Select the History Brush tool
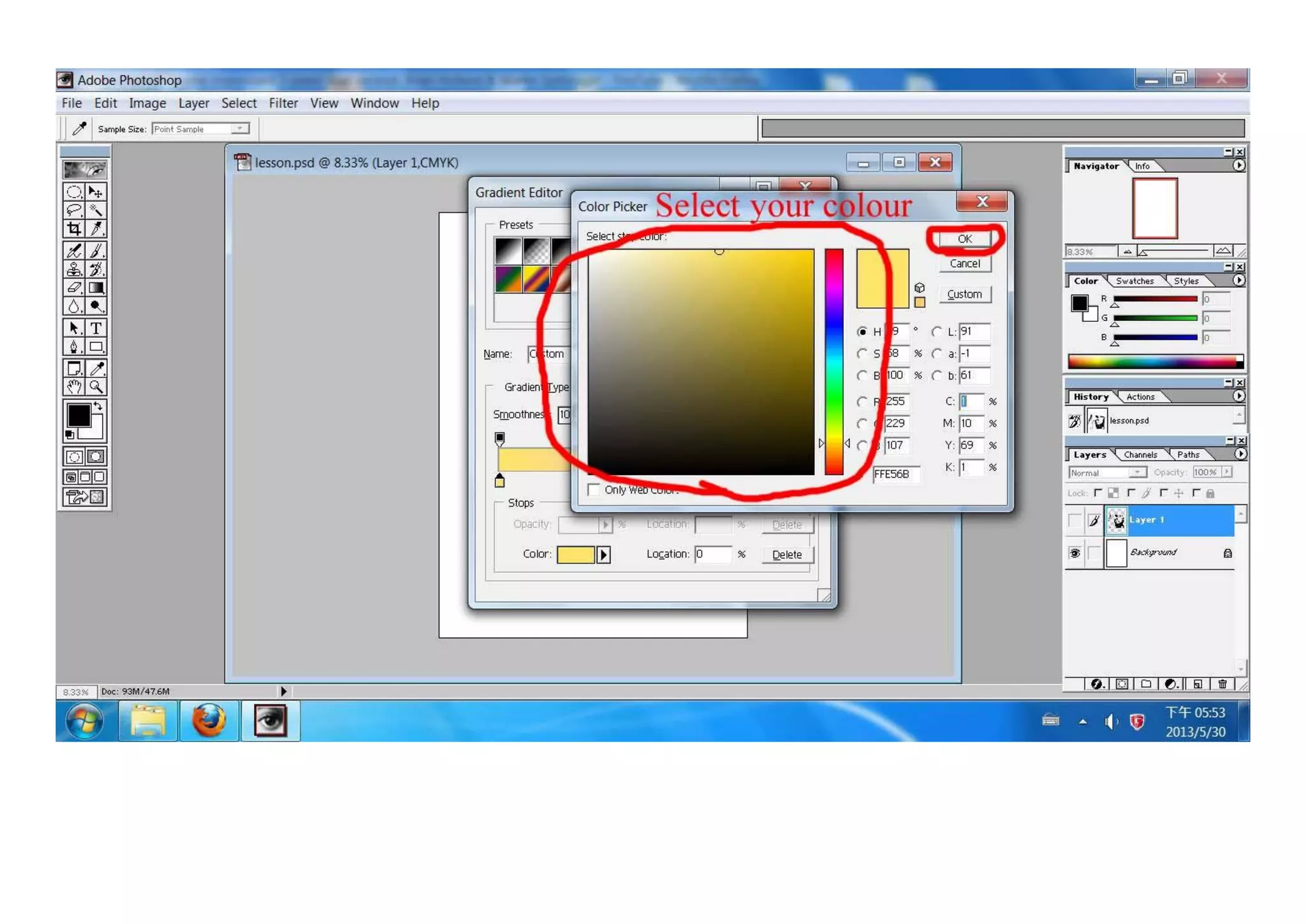Viewport: 1306px width, 924px height. pos(96,269)
